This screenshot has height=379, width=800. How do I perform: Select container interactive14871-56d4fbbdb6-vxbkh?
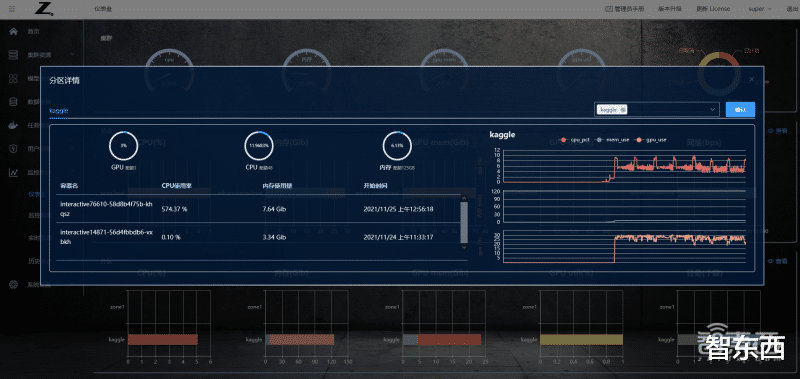[106, 237]
